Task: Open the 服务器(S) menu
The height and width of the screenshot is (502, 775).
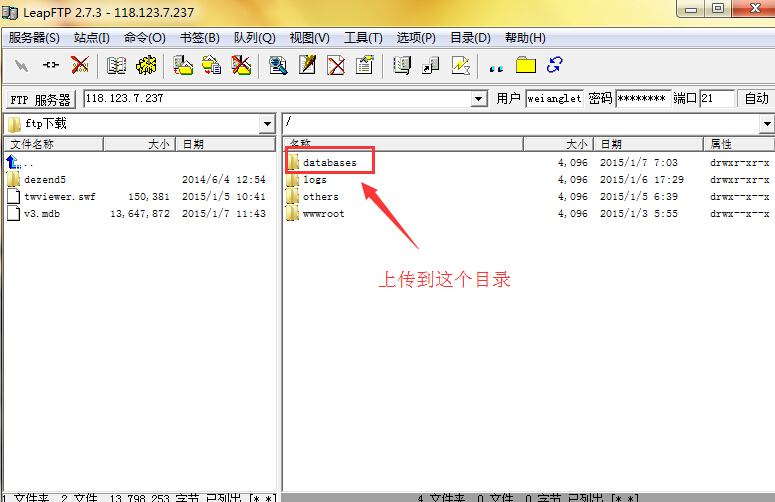Action: click(33, 38)
